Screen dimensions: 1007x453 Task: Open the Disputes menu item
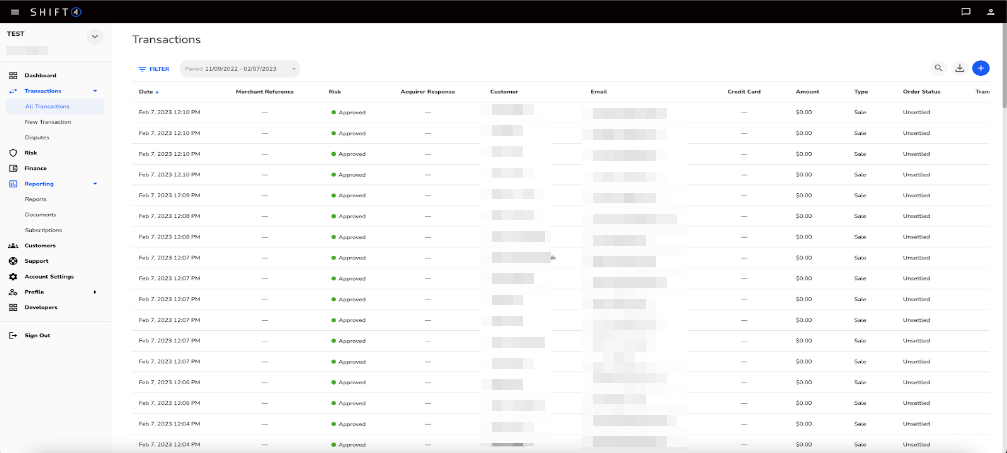37,137
